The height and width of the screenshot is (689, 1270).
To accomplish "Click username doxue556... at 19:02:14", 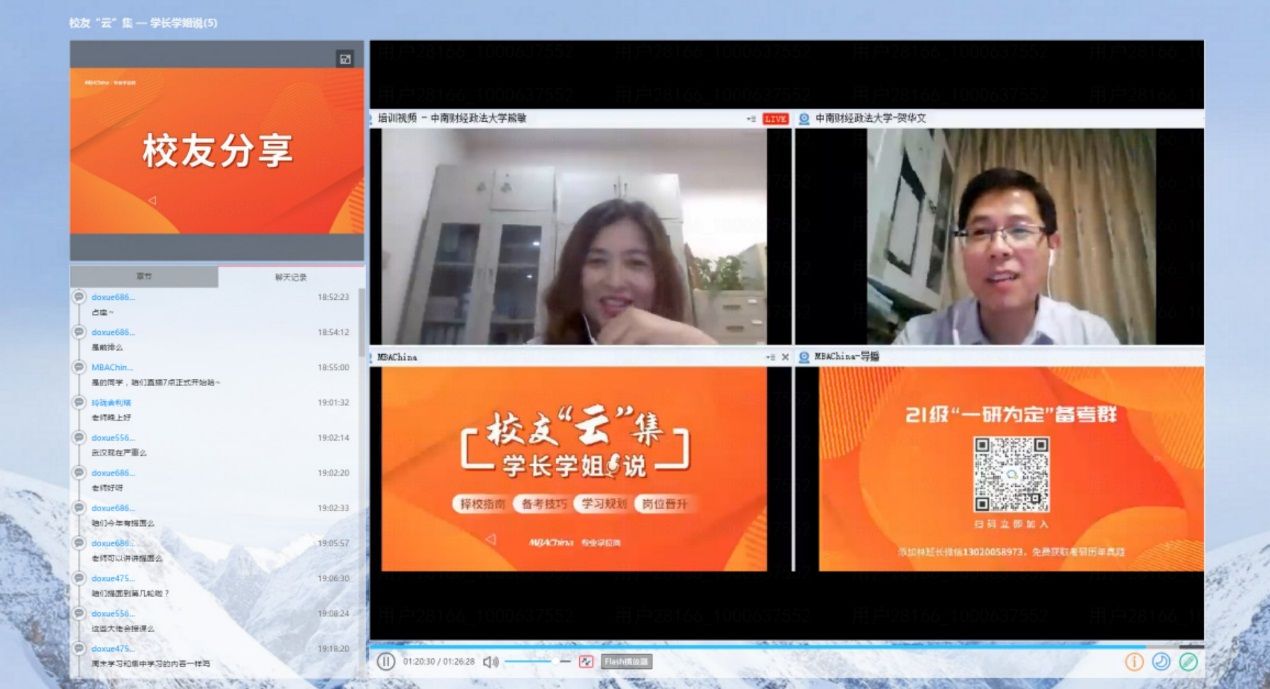I will tap(113, 437).
